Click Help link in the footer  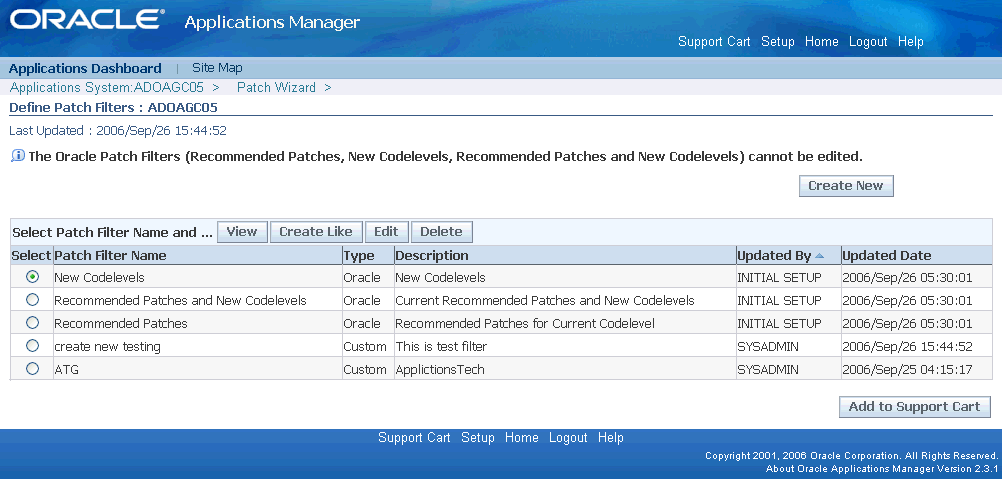pos(611,438)
